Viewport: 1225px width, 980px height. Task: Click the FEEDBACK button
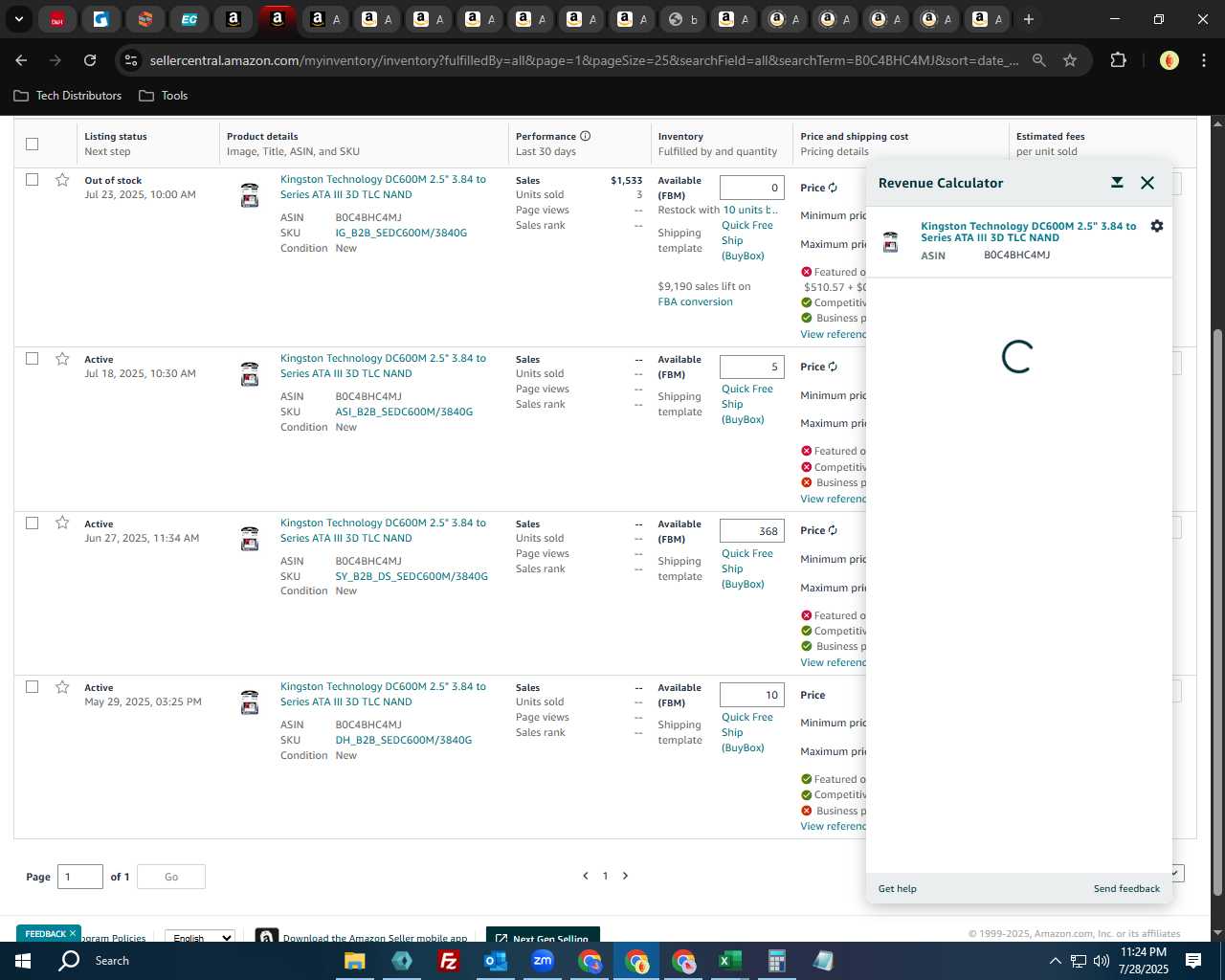(x=49, y=934)
